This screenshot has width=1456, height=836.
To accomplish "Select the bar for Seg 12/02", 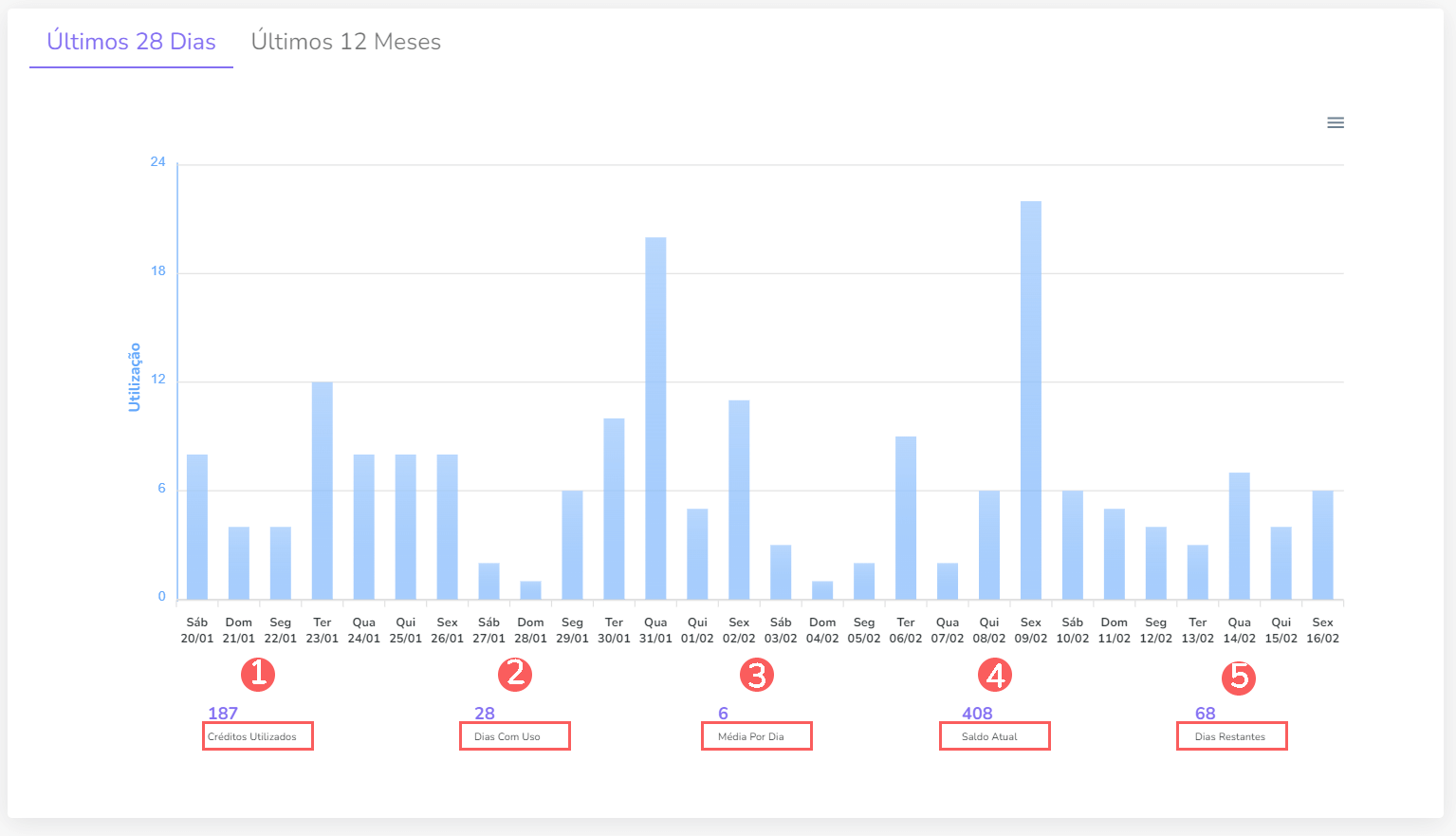I will click(x=1156, y=563).
